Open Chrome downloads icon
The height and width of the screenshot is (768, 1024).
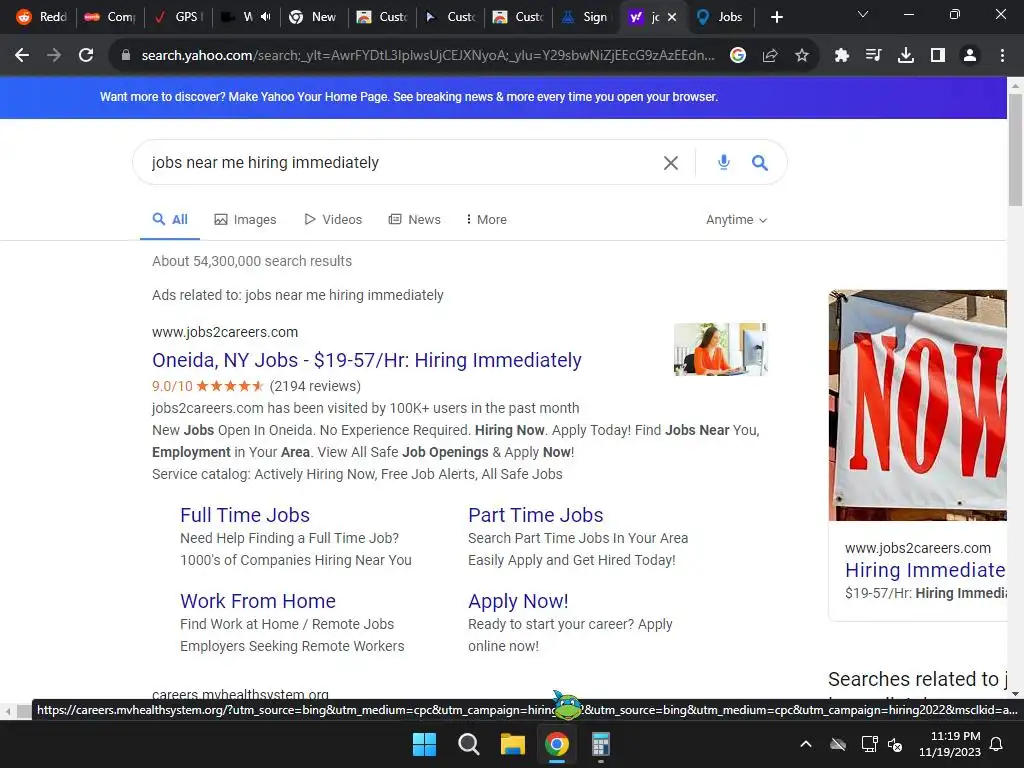pyautogui.click(x=906, y=56)
